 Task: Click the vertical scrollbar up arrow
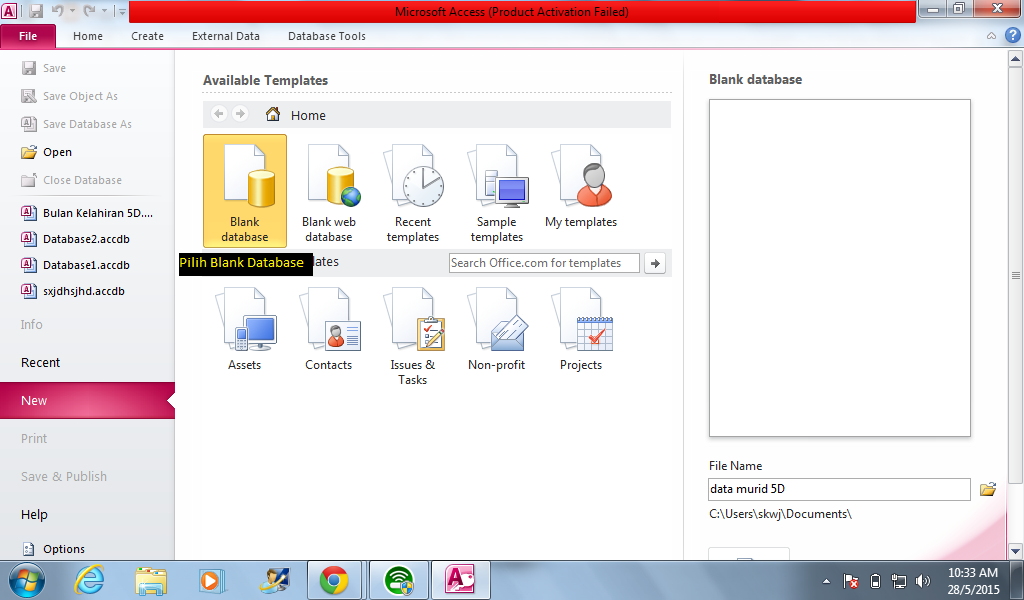coord(1015,59)
